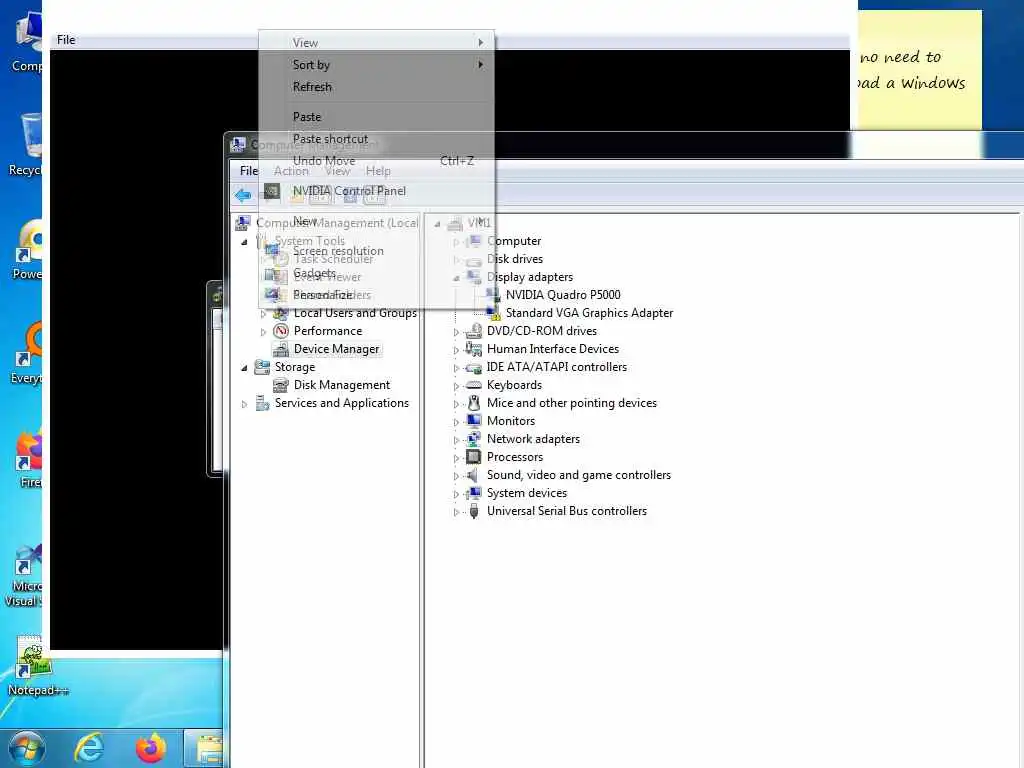Click the Processors category icon

click(x=473, y=457)
